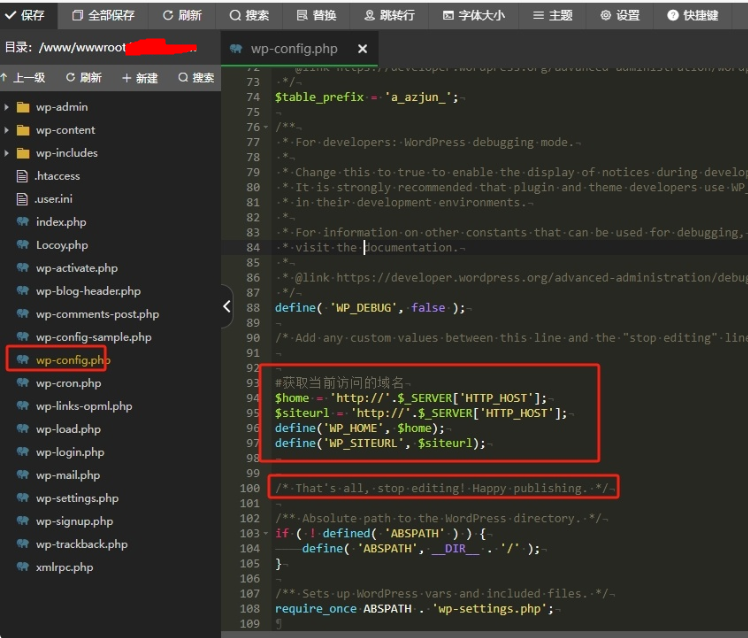748x638 pixels.
Task: Open the .htaccess file
Action: pyautogui.click(x=57, y=176)
